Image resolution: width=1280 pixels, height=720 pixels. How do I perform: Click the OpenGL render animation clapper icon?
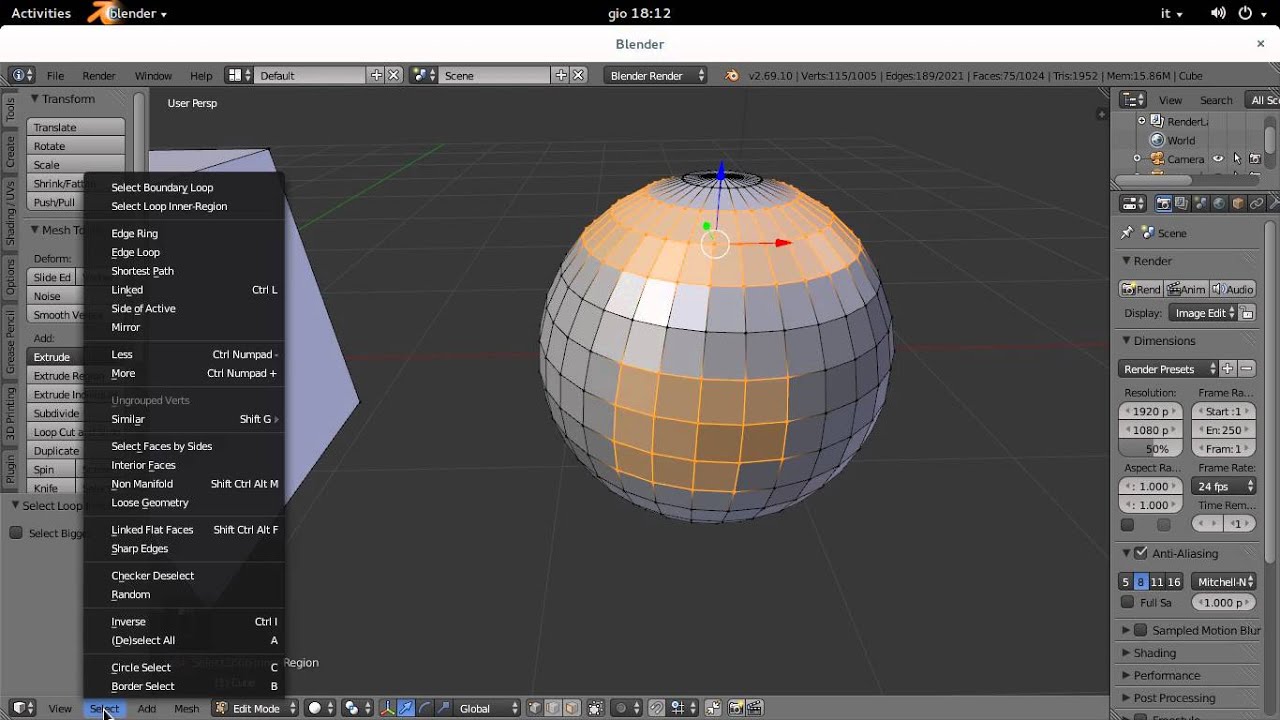click(x=755, y=708)
